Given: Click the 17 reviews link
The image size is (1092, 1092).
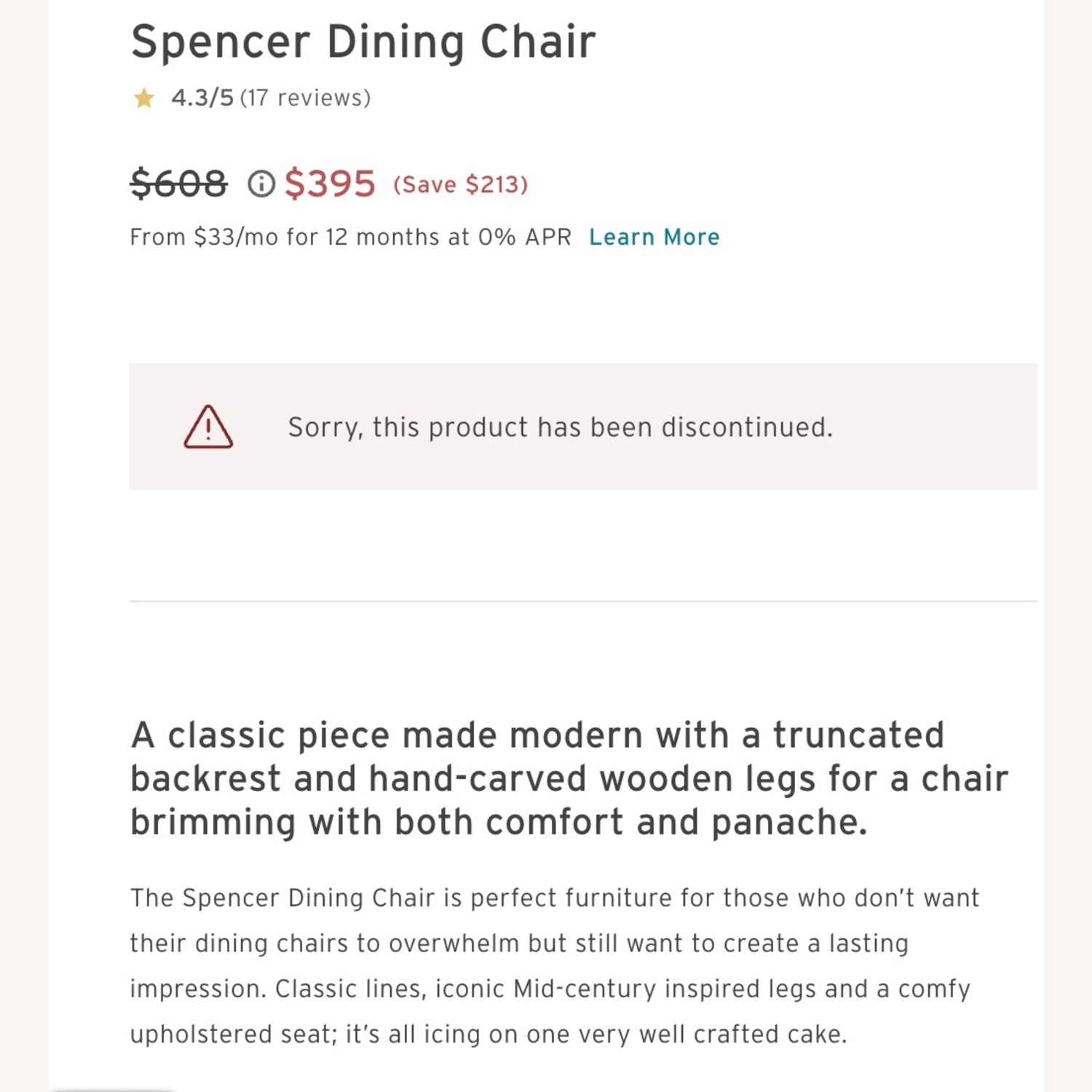Looking at the screenshot, I should click(306, 97).
